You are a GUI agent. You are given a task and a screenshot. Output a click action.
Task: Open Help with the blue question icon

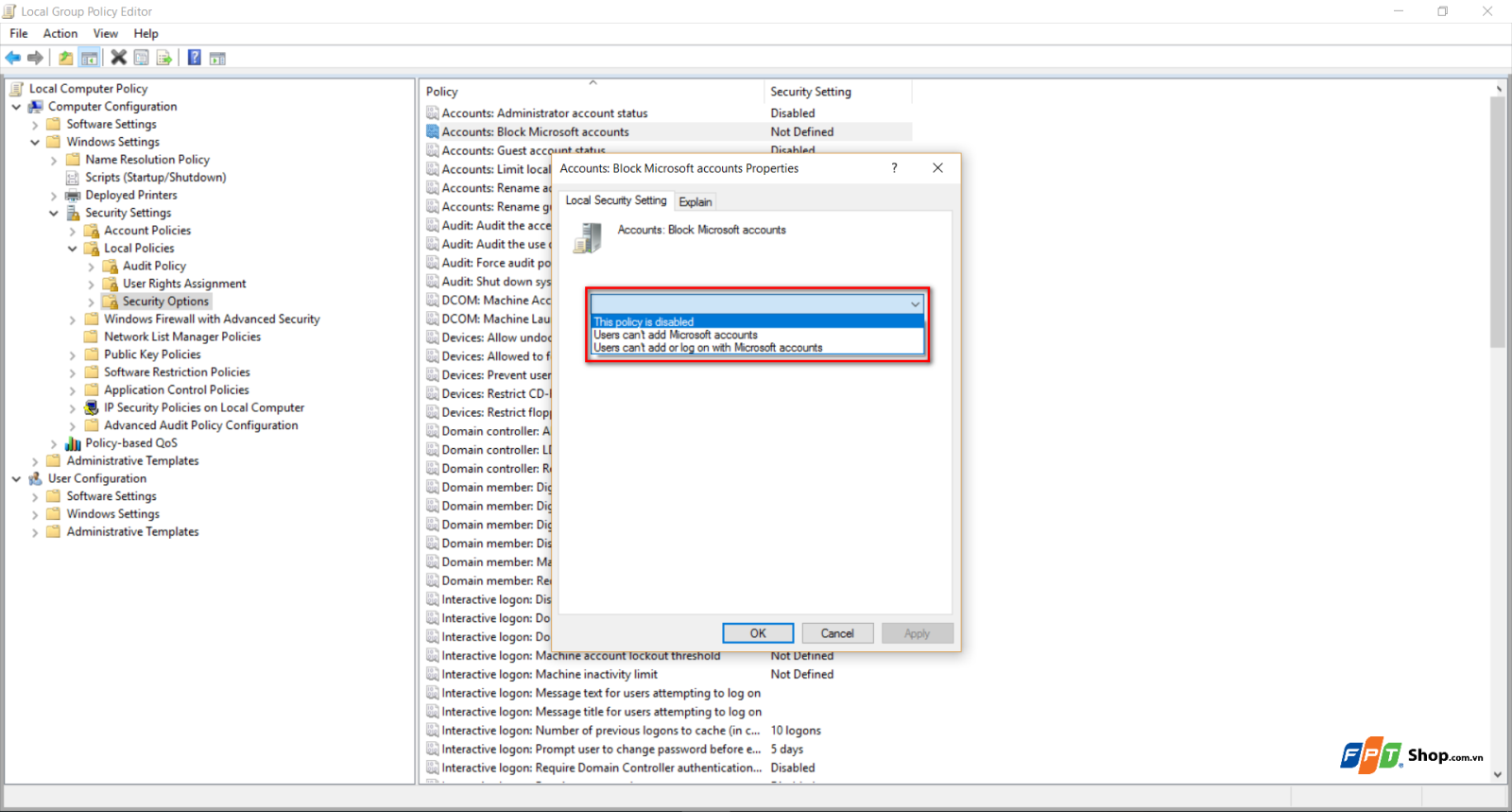pos(194,58)
